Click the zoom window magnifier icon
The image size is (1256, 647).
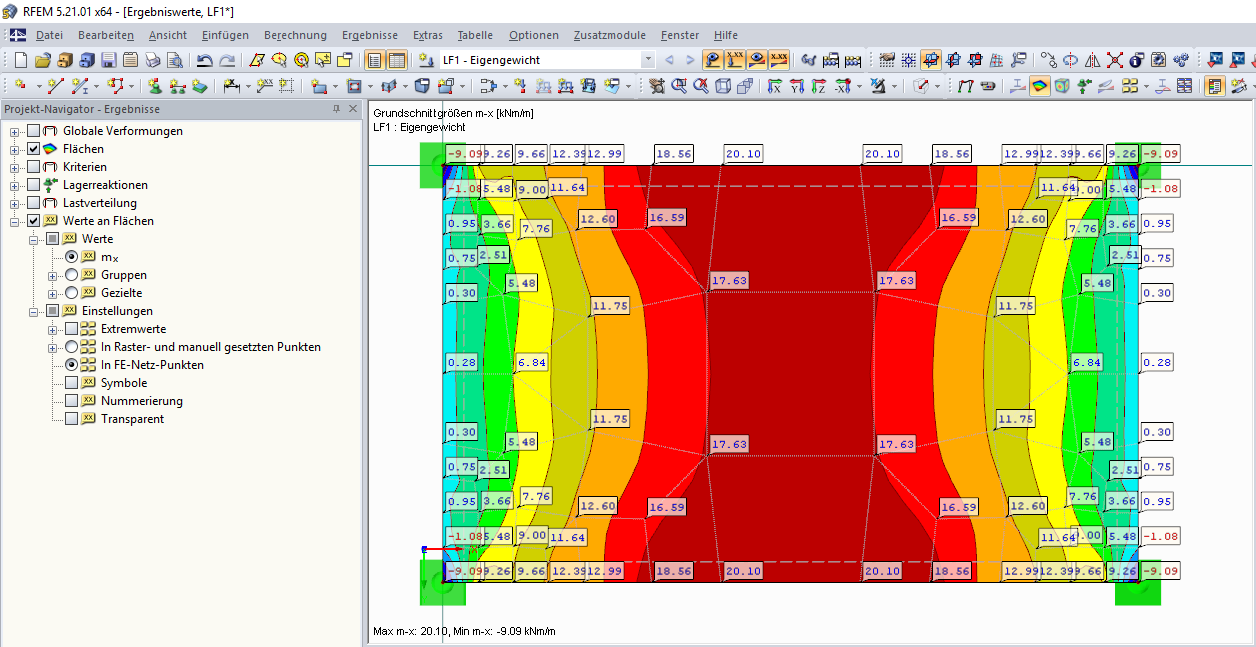[x=680, y=86]
